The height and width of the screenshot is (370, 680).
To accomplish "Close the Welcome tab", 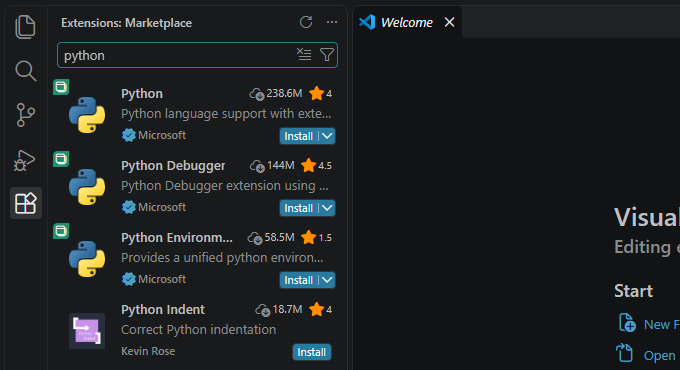I will click(x=449, y=22).
